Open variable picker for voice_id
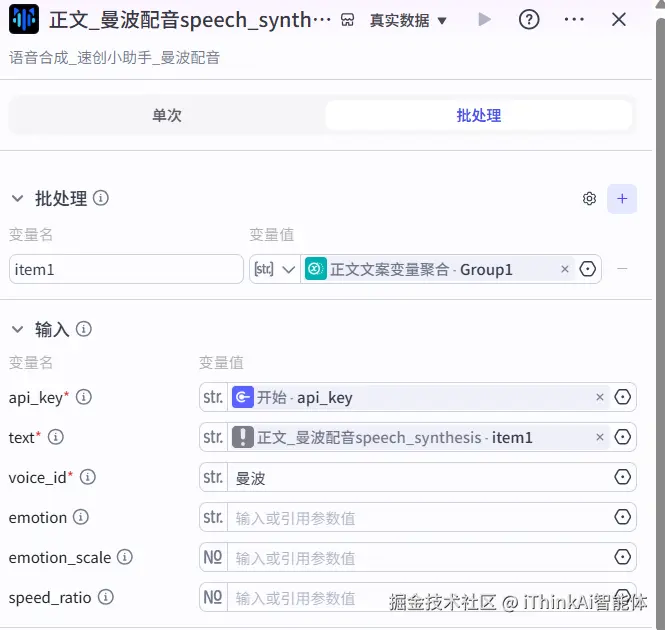This screenshot has width=665, height=630. [x=622, y=477]
